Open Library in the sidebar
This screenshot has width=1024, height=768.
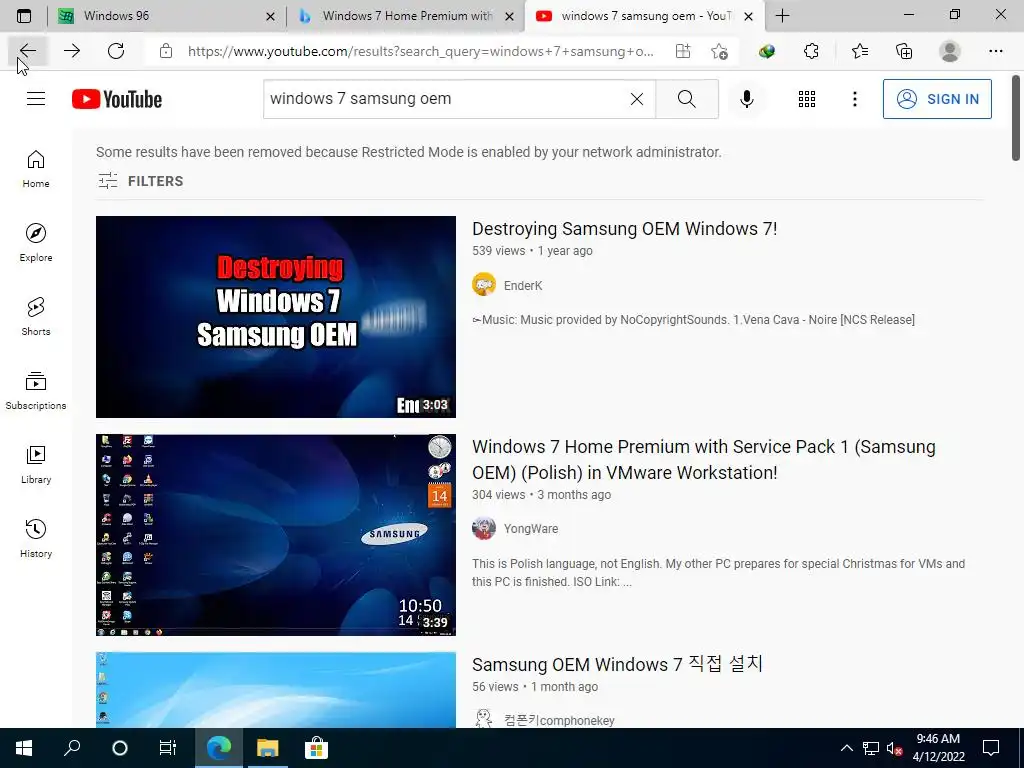pos(36,464)
